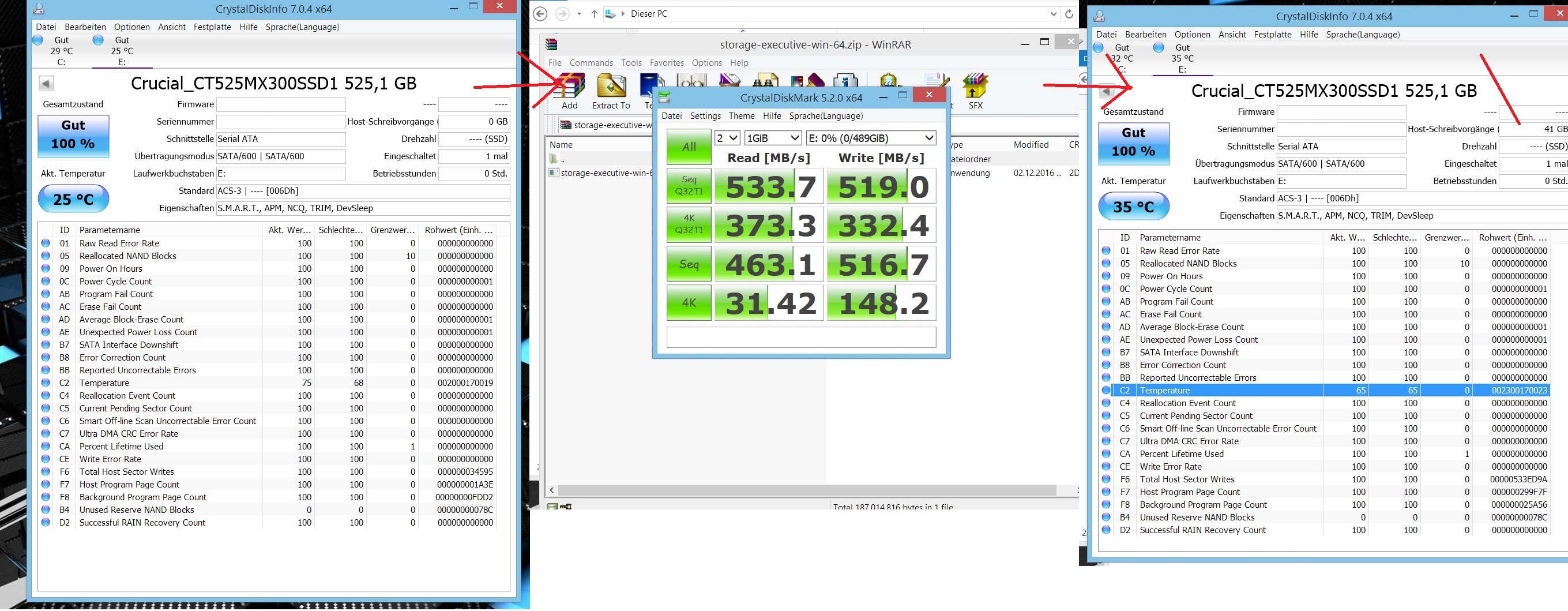Click status circle of 01 row in the 0 GB CrystalDiskInfo window
The image size is (1568, 611).
click(x=46, y=243)
